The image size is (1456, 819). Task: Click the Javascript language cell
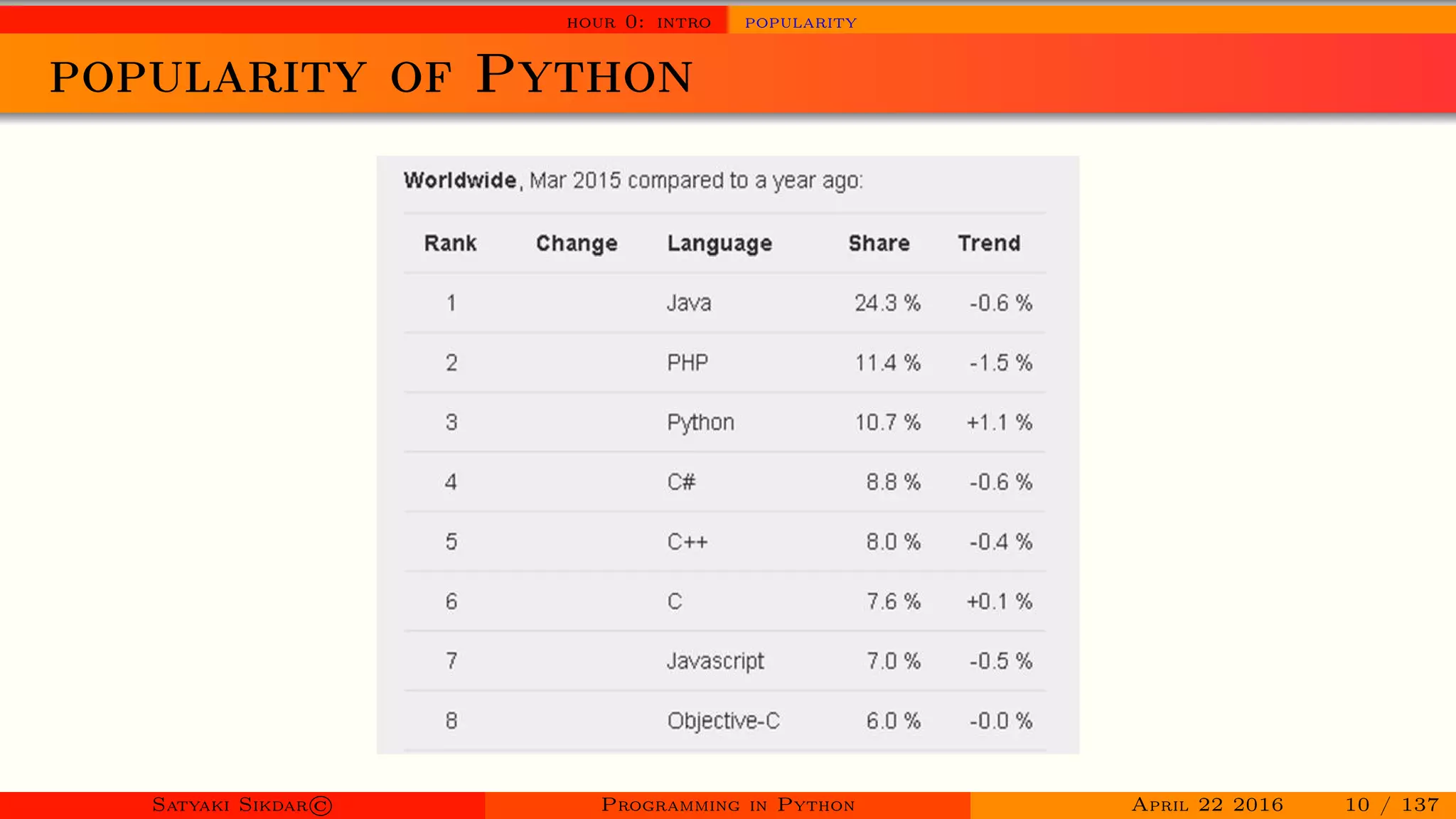(715, 662)
